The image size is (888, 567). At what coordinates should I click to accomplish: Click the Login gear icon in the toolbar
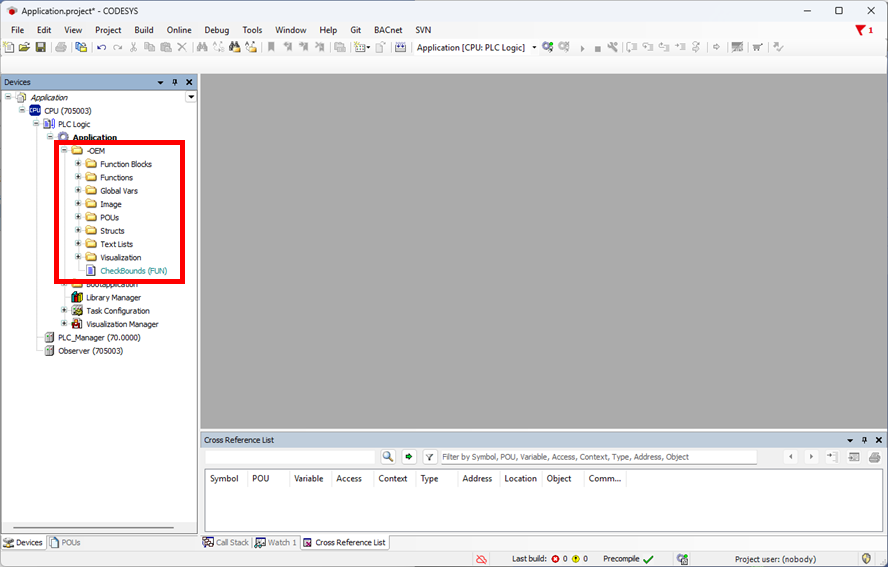point(548,47)
